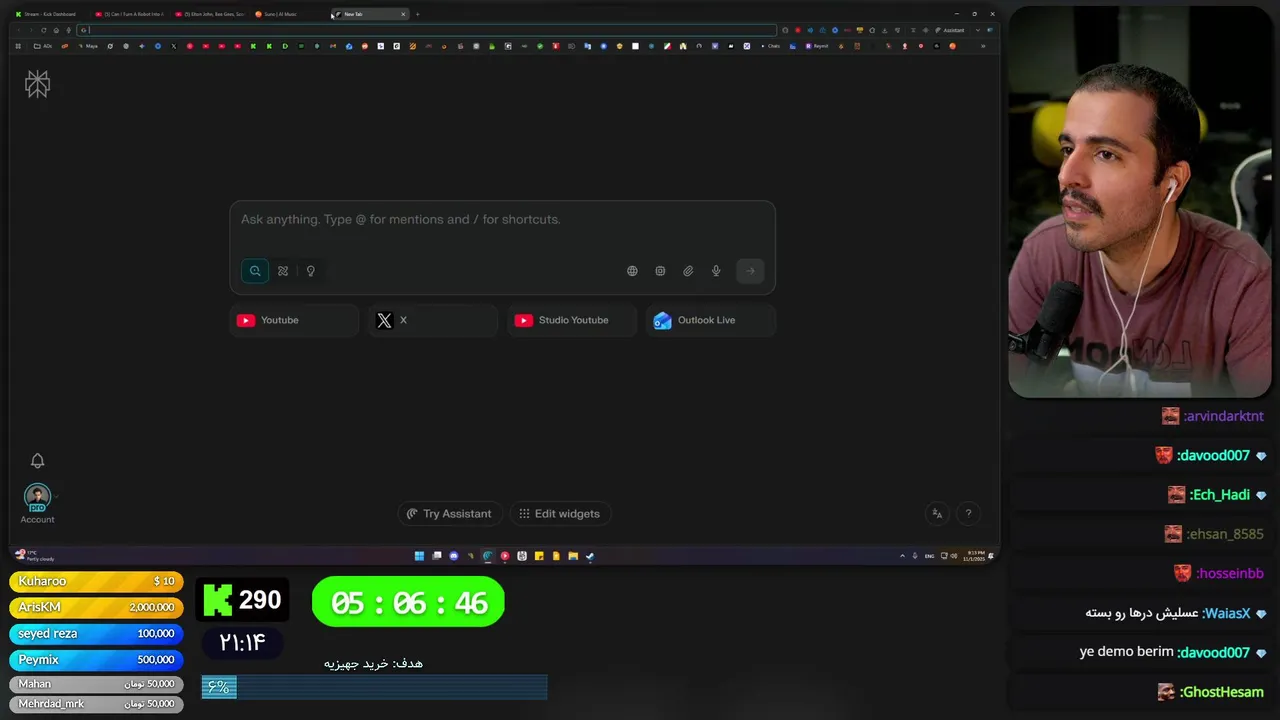
Task: Select the Labs lightbulb mode icon
Action: (310, 271)
